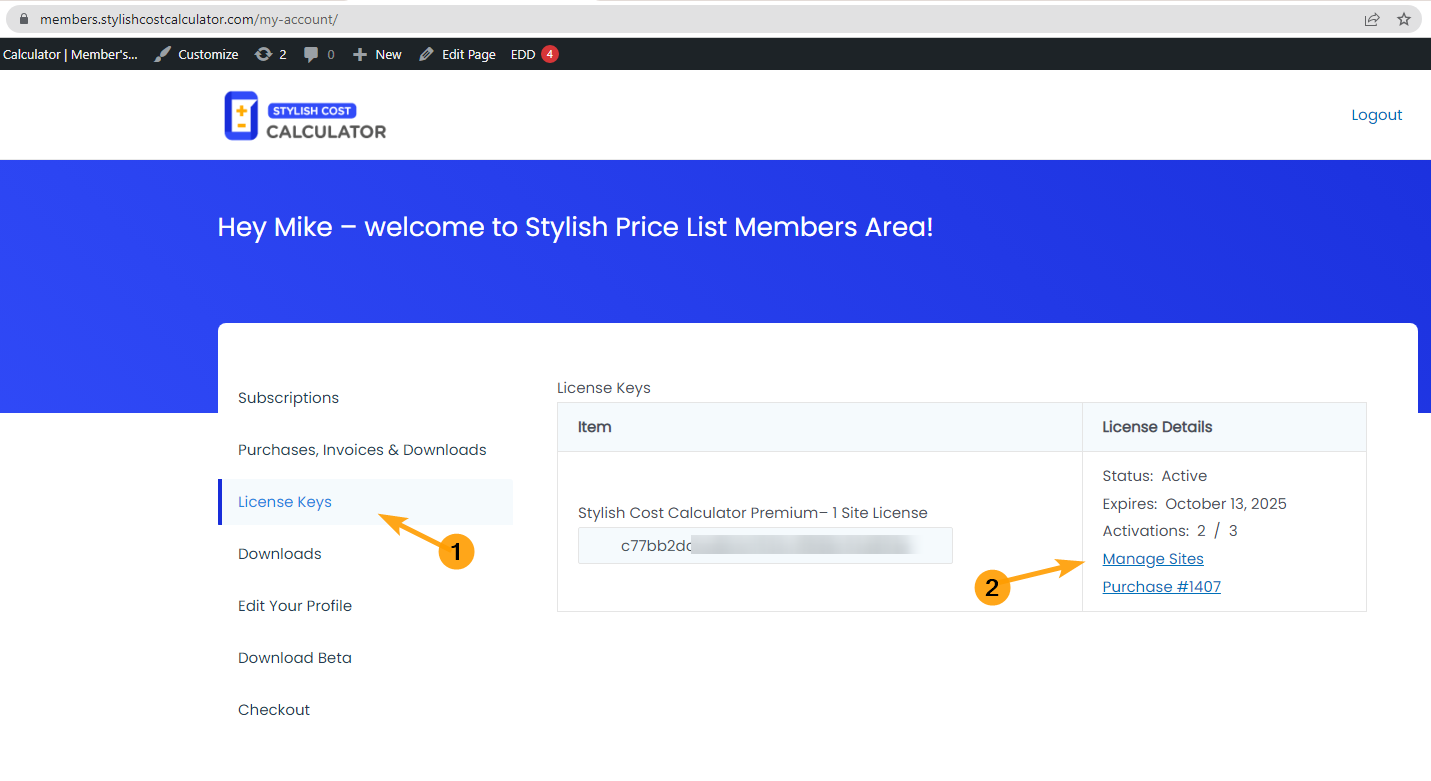Open the EDD menu with the 4 badge

coord(534,54)
